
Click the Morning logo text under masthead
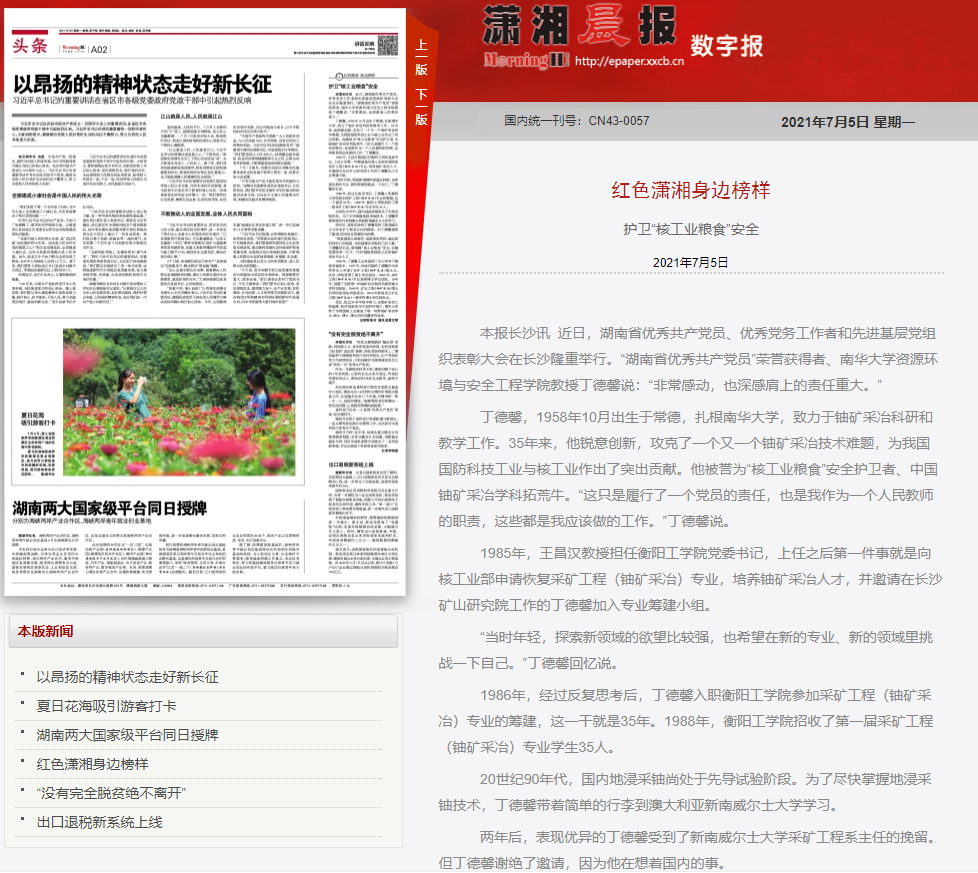[526, 60]
